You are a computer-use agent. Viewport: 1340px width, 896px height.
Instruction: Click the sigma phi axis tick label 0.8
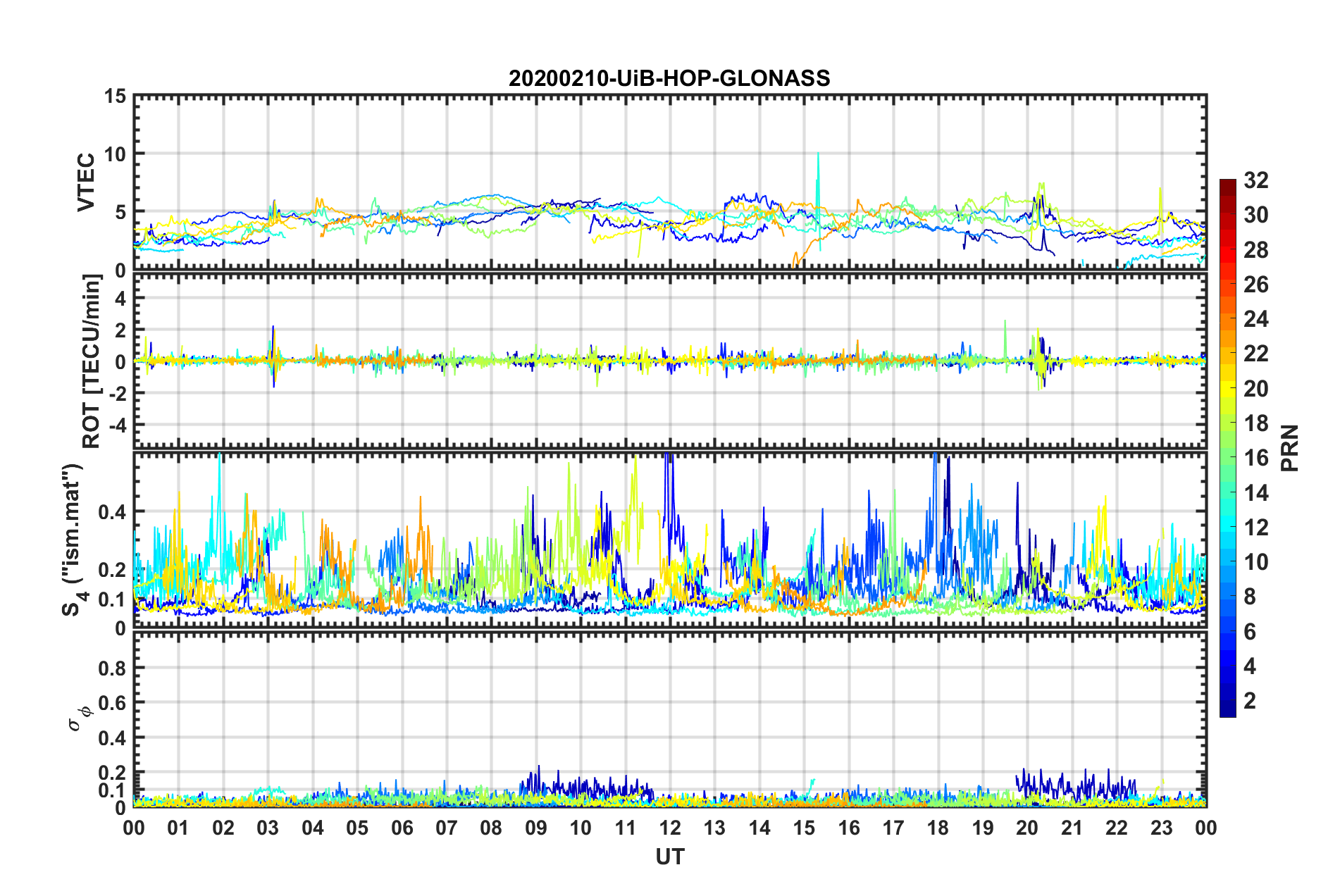coord(112,668)
